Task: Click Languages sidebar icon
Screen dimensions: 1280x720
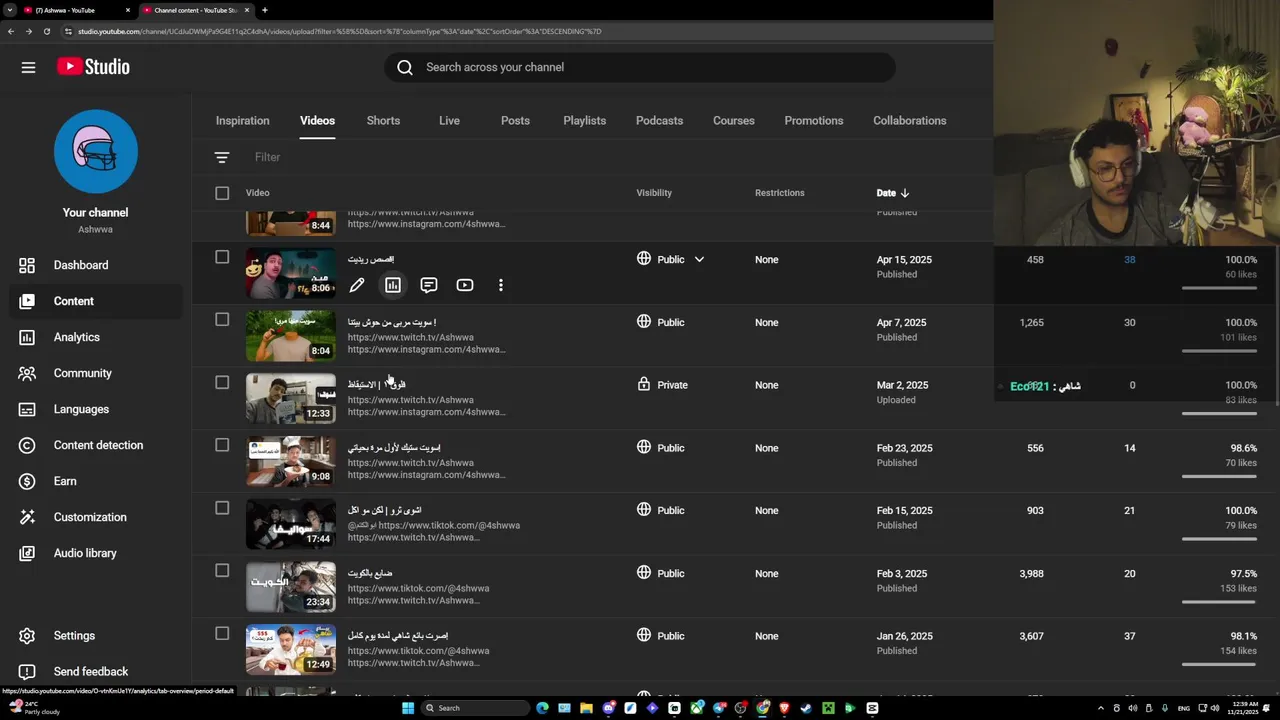Action: (27, 409)
